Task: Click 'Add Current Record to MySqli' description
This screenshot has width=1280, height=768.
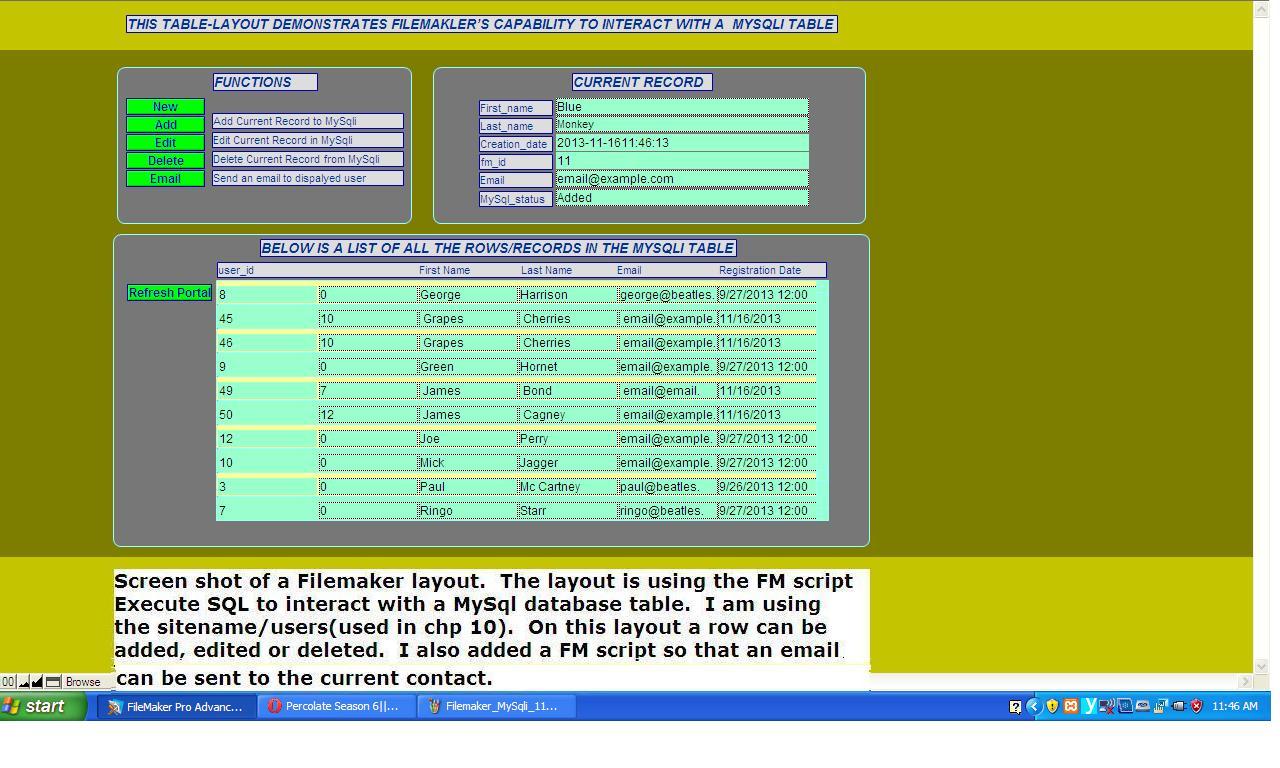Action: tap(308, 121)
